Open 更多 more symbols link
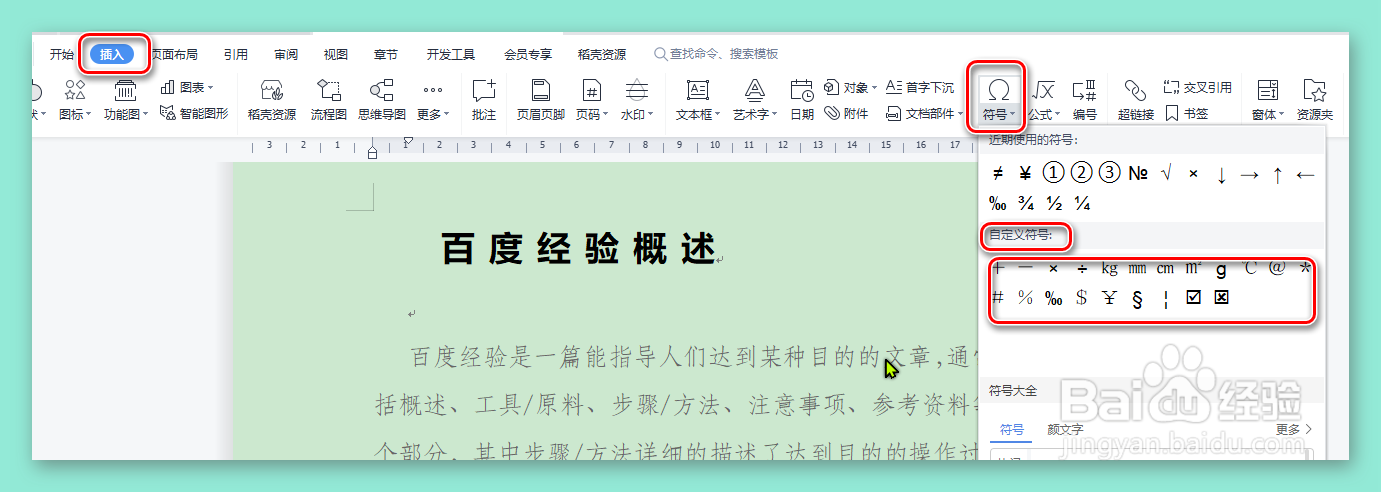This screenshot has height=492, width=1381. pyautogui.click(x=1294, y=430)
